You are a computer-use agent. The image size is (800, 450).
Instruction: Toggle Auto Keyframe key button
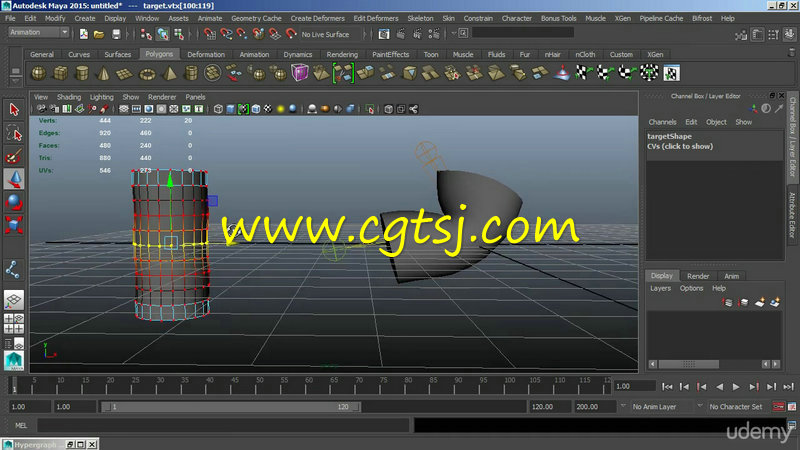click(x=779, y=407)
